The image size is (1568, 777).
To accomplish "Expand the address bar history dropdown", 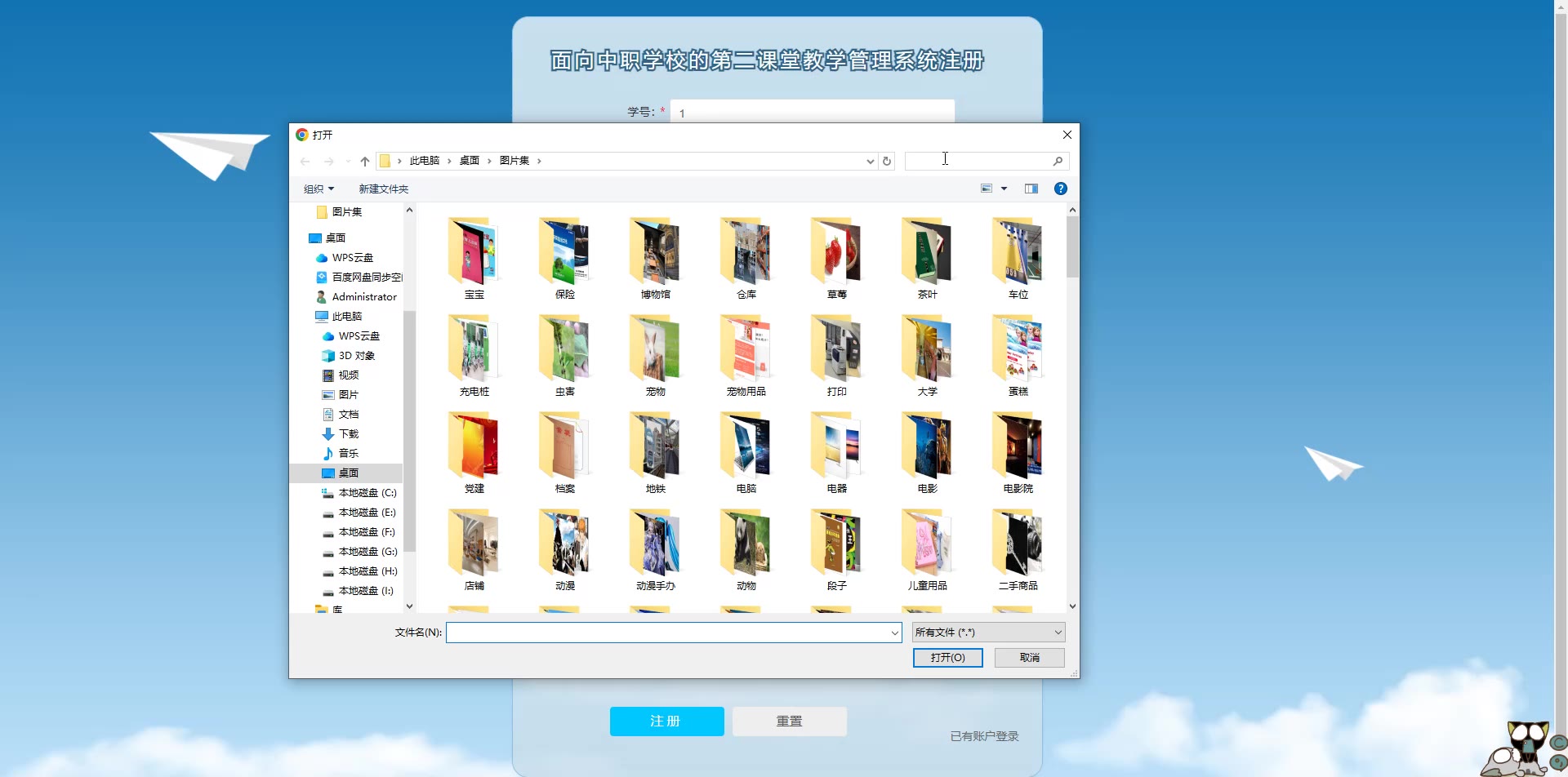I will [x=870, y=161].
